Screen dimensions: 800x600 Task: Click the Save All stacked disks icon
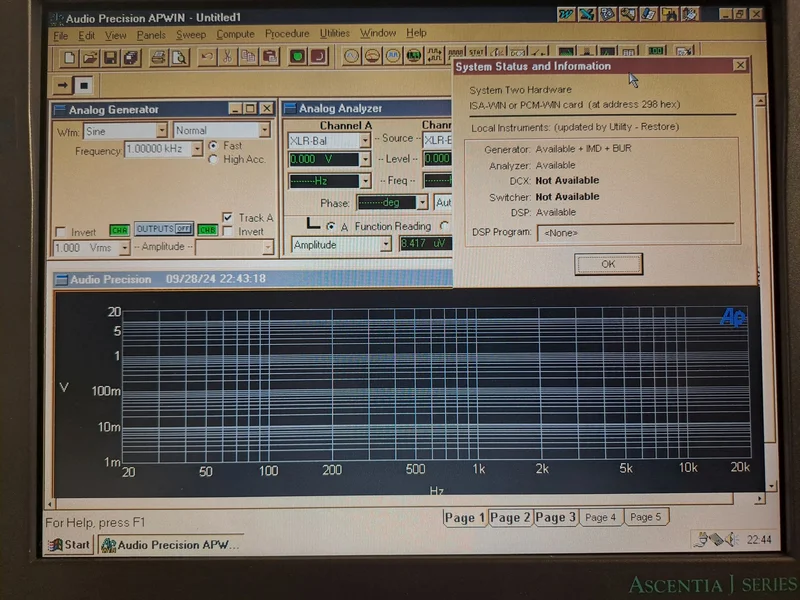pyautogui.click(x=131, y=58)
